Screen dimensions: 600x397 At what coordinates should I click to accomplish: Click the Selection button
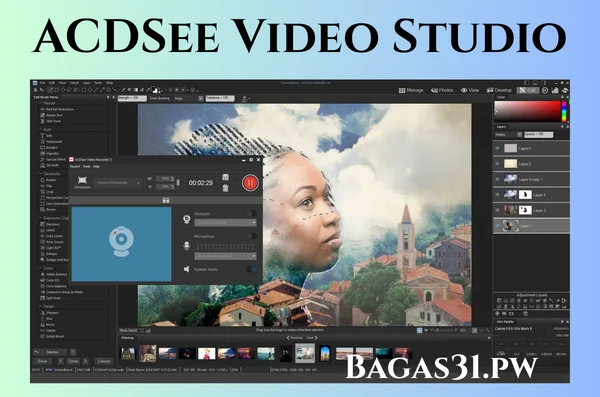coord(51,352)
